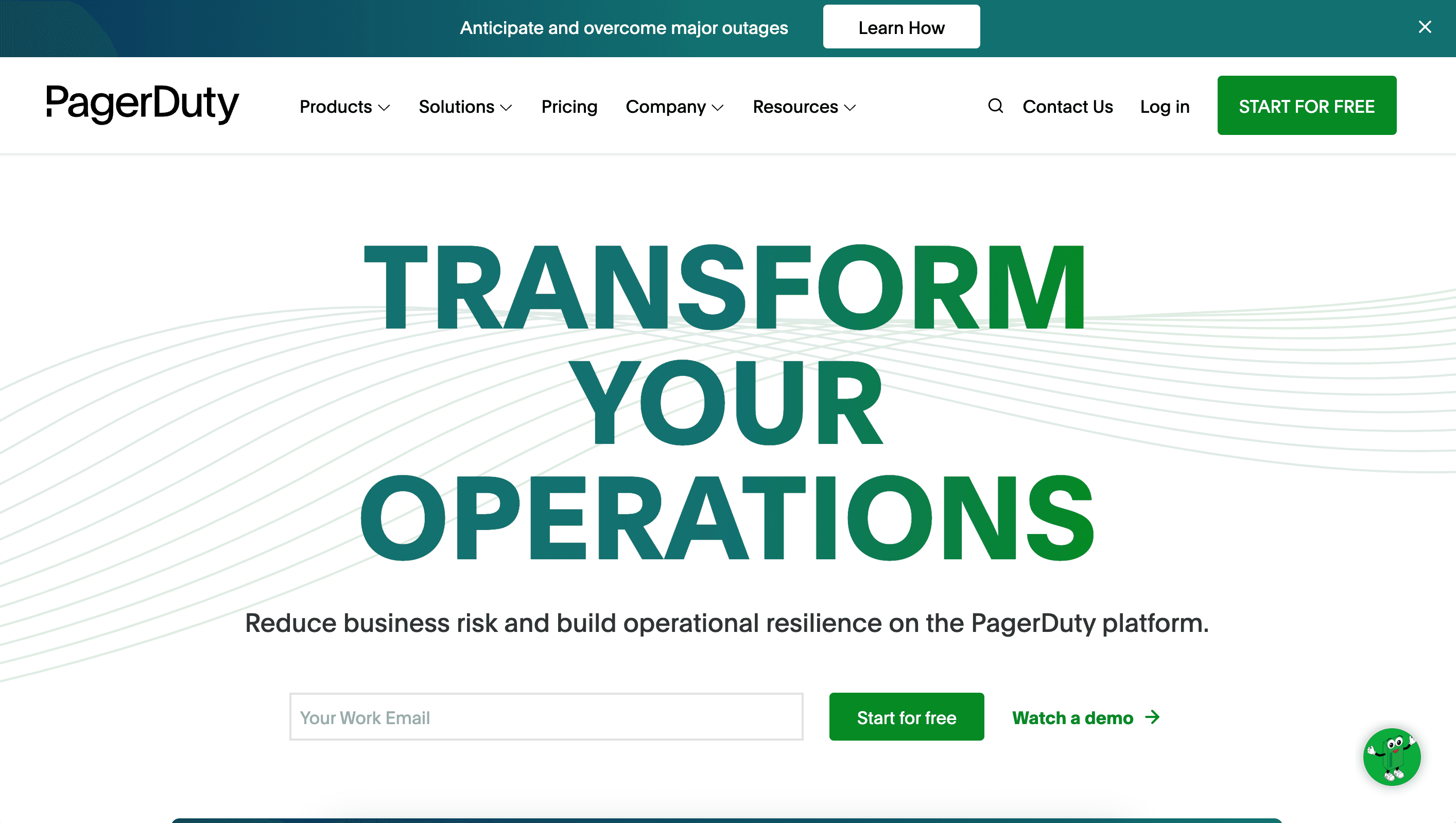Click the Reduce business risk tagline
The width and height of the screenshot is (1456, 823).
(727, 624)
